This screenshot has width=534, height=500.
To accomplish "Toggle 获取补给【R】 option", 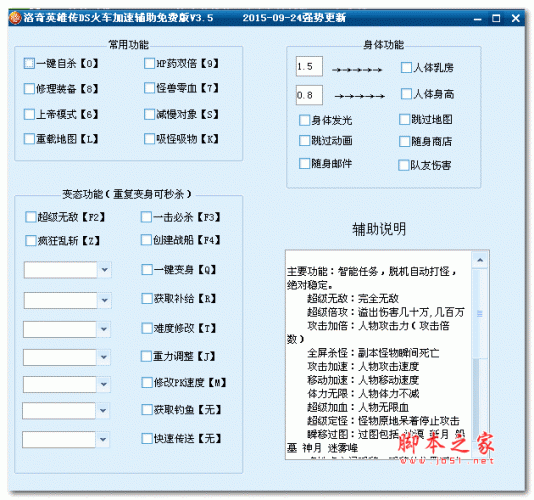I will coord(147,299).
